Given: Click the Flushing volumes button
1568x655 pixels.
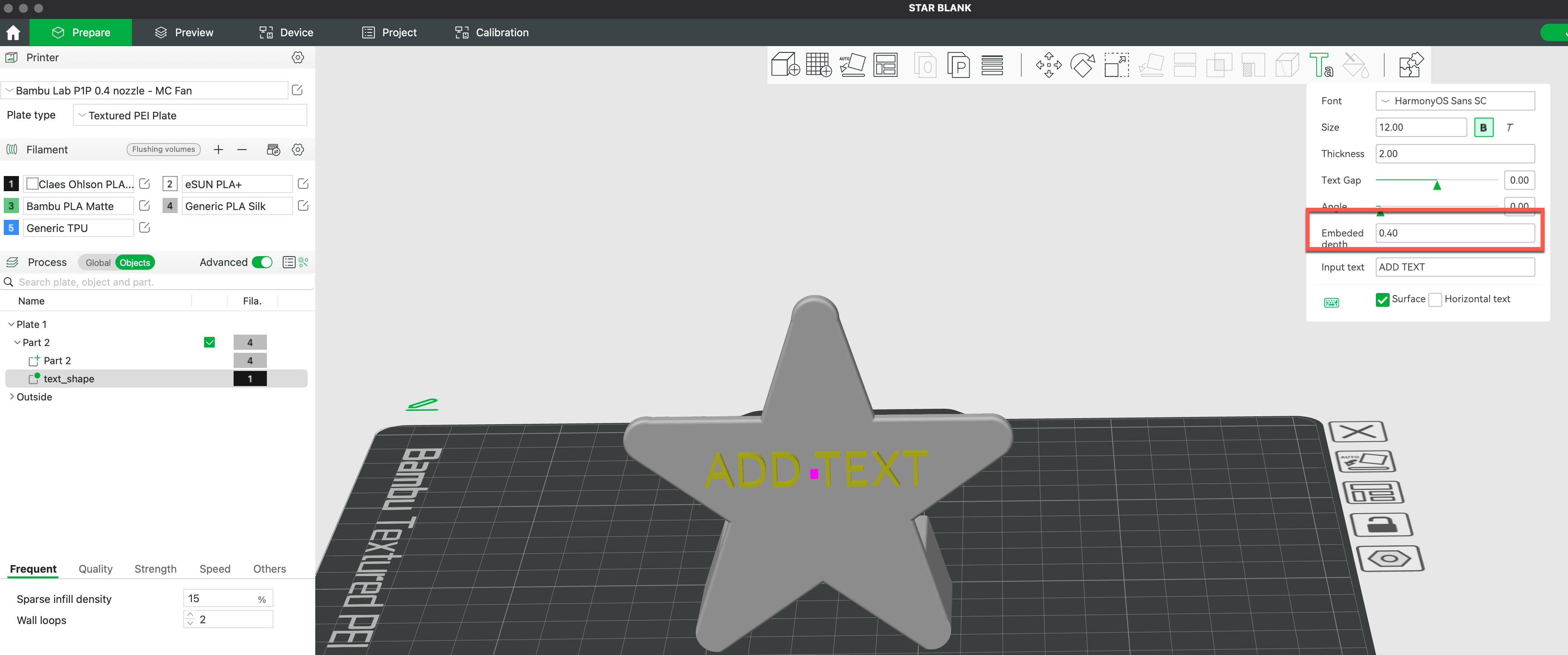Looking at the screenshot, I should (x=163, y=150).
